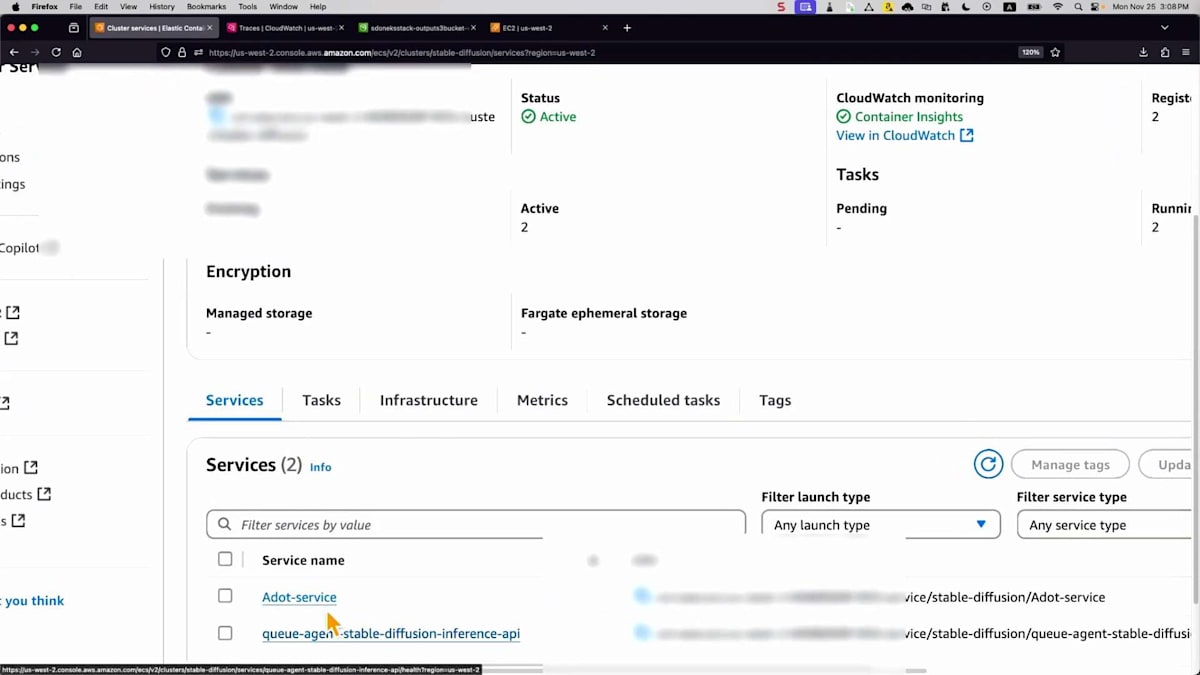Open the History menu
1200x675 pixels.
click(162, 6)
